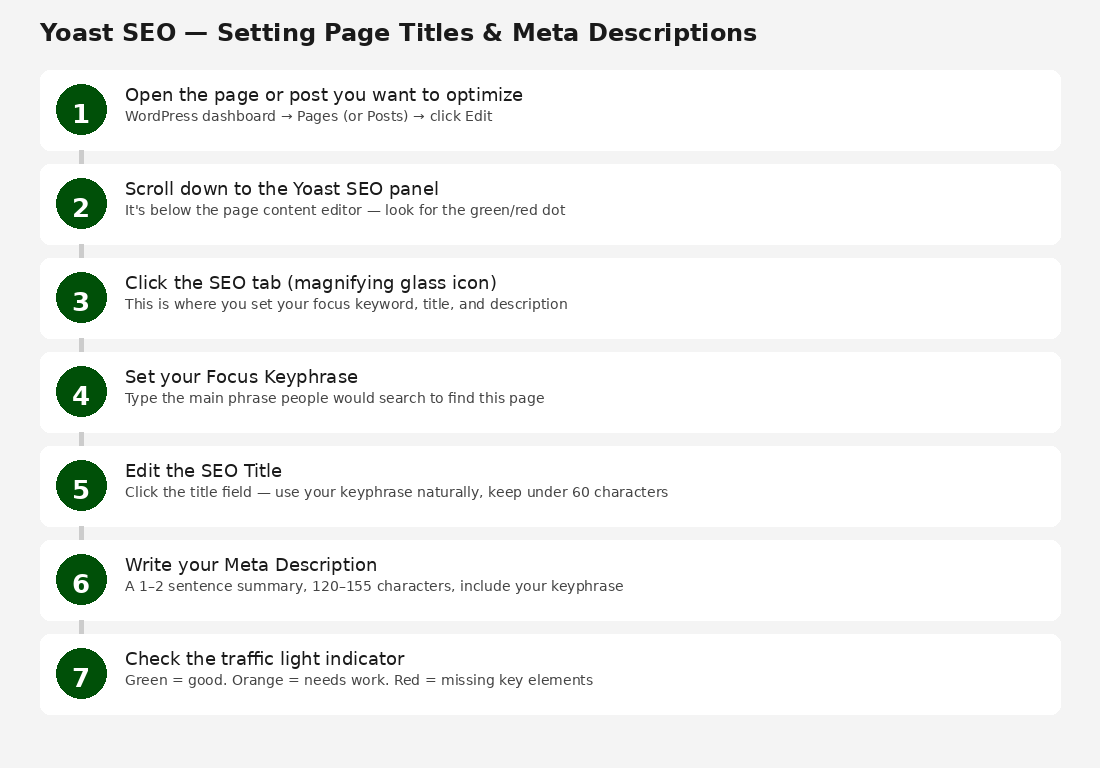The height and width of the screenshot is (768, 1100).
Task: Click "Click the SEO tab" step title
Action: coord(310,283)
